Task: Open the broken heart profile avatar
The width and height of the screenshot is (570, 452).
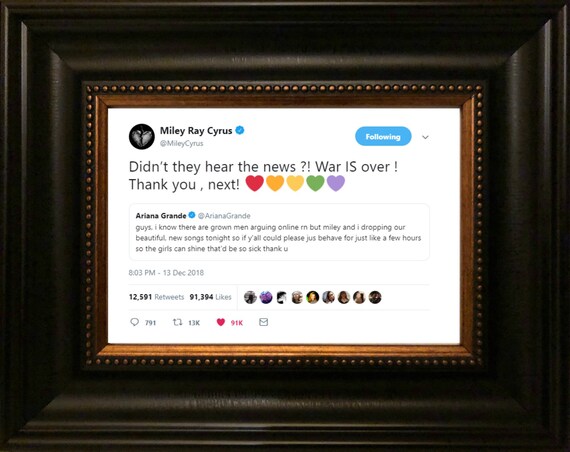Action: pyautogui.click(x=142, y=137)
